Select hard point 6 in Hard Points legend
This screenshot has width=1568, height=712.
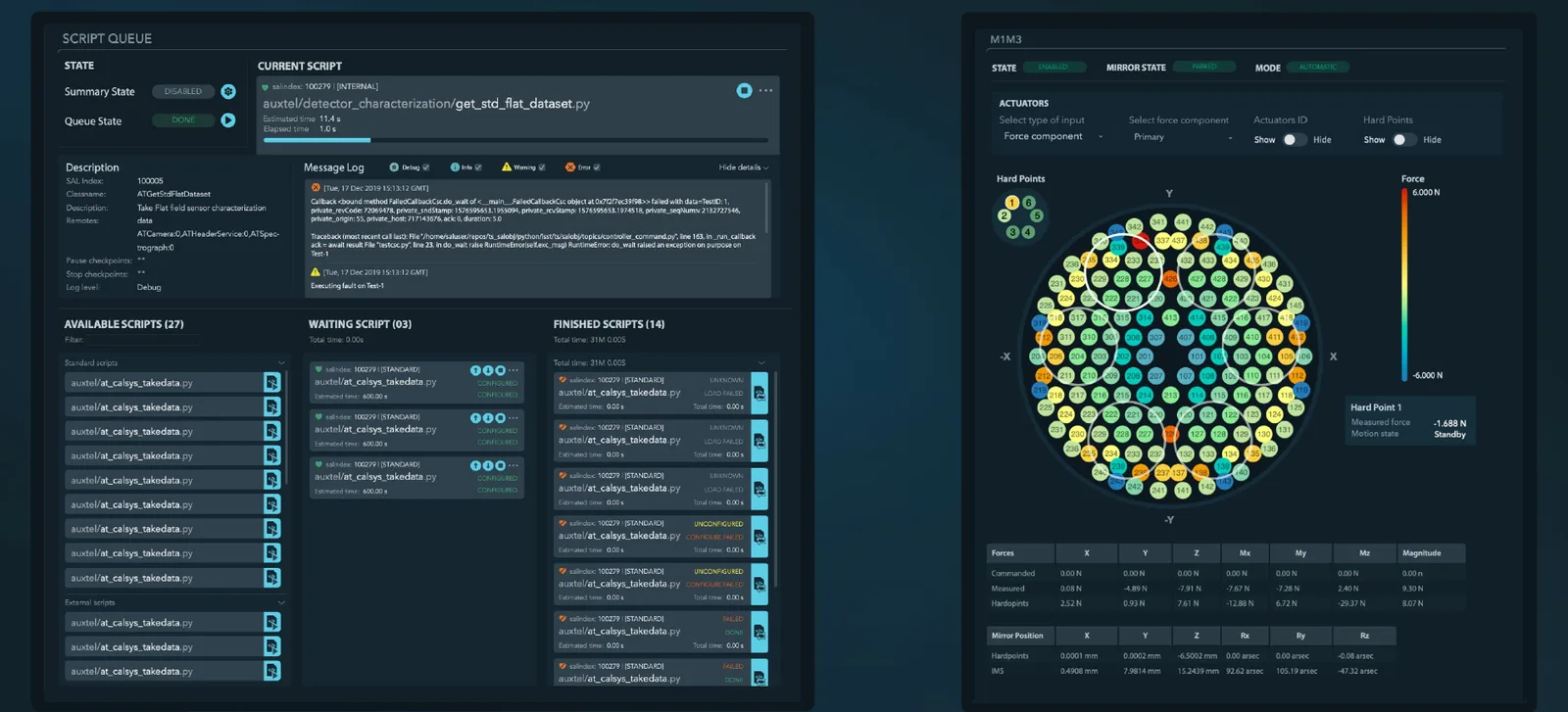pos(1028,203)
